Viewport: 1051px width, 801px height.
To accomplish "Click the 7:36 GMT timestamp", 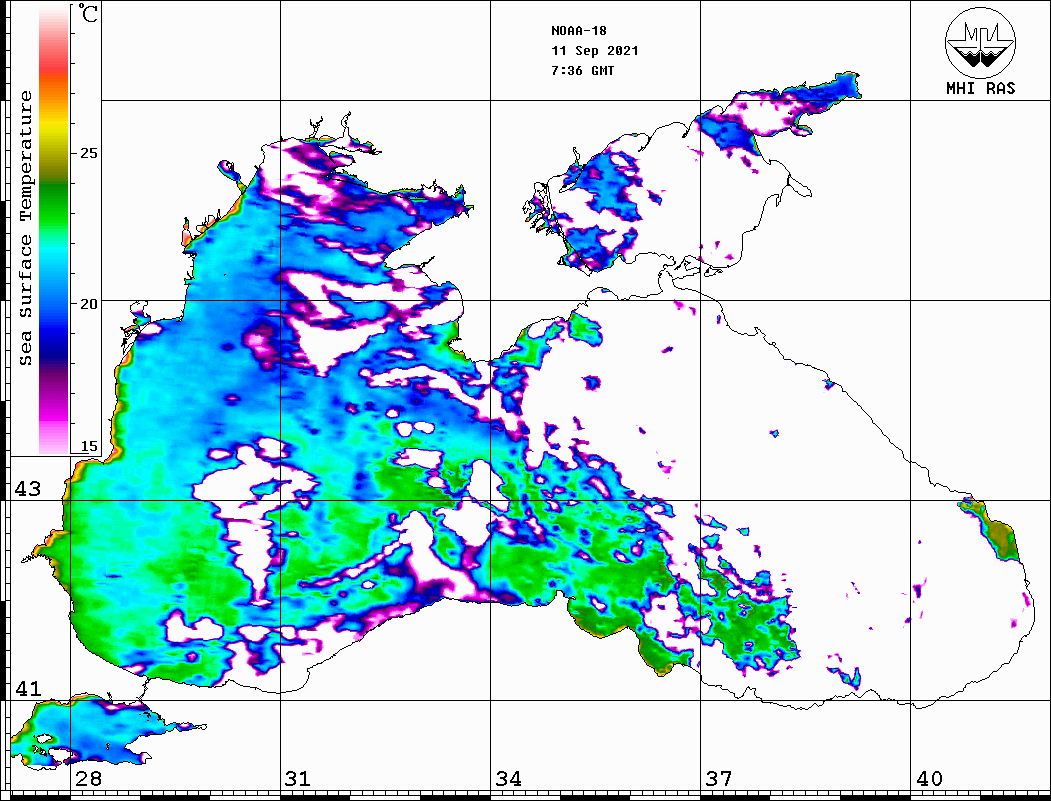I will tap(582, 71).
